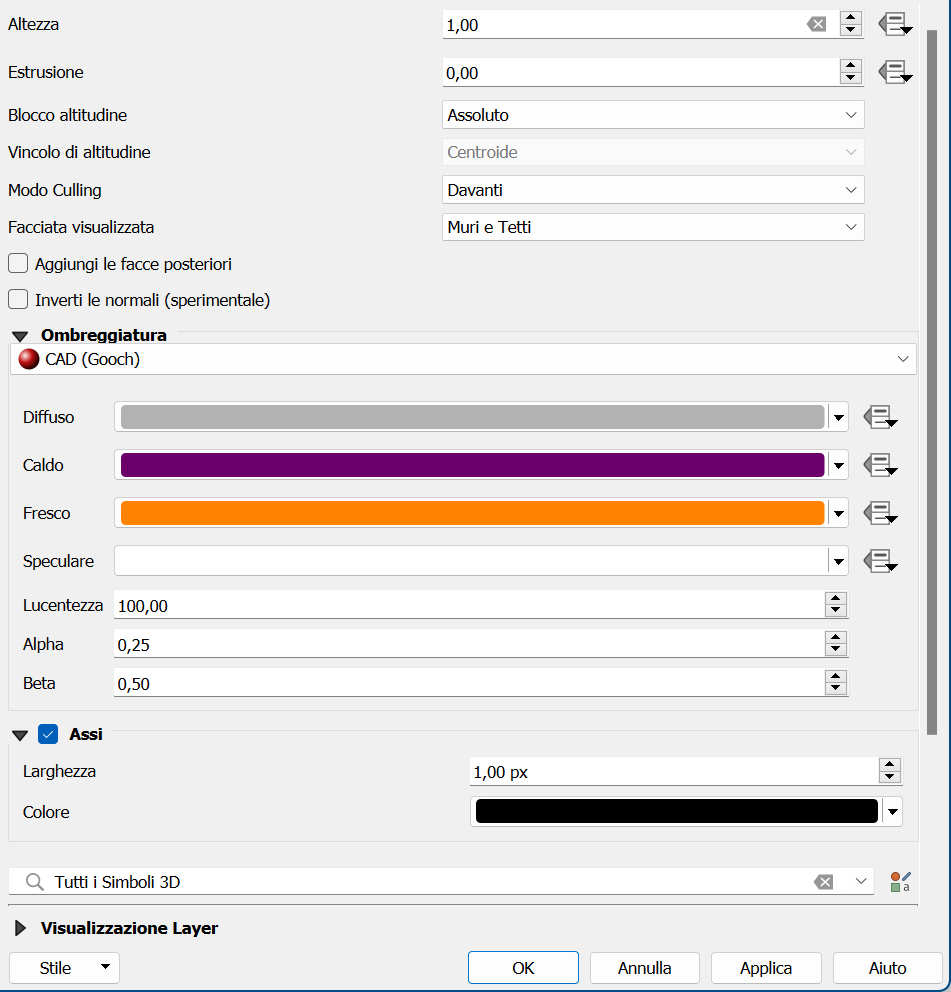Open data-defined override for Altezza
The width and height of the screenshot is (951, 992).
tap(895, 25)
